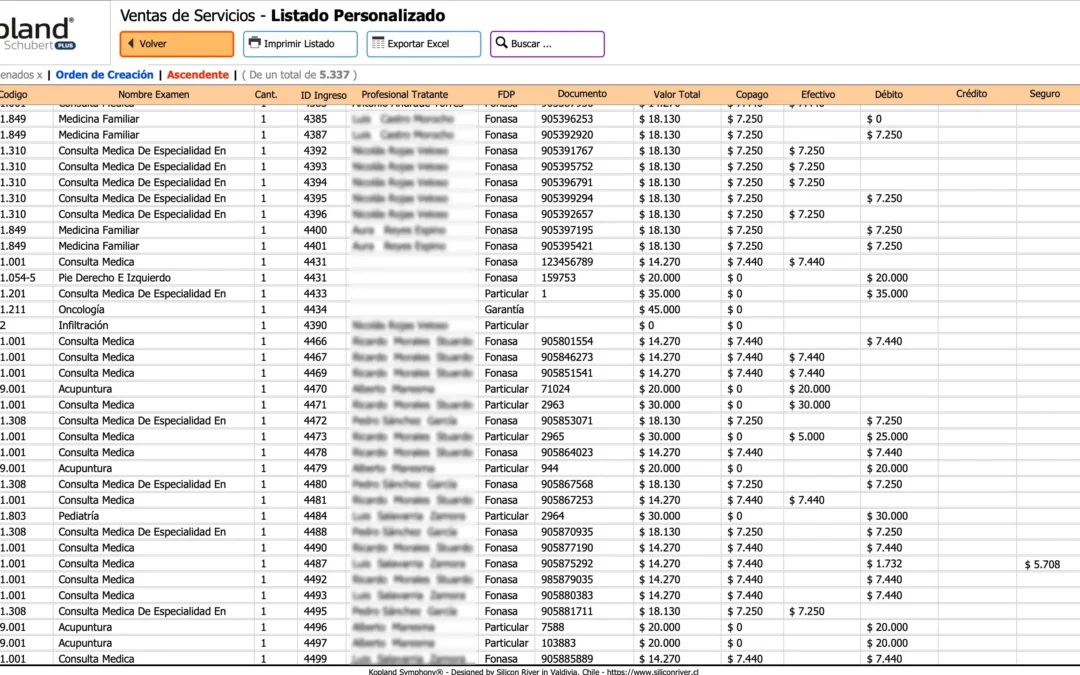Screen dimensions: 1080x675
Task: Click the Seguro column header
Action: tap(1044, 94)
